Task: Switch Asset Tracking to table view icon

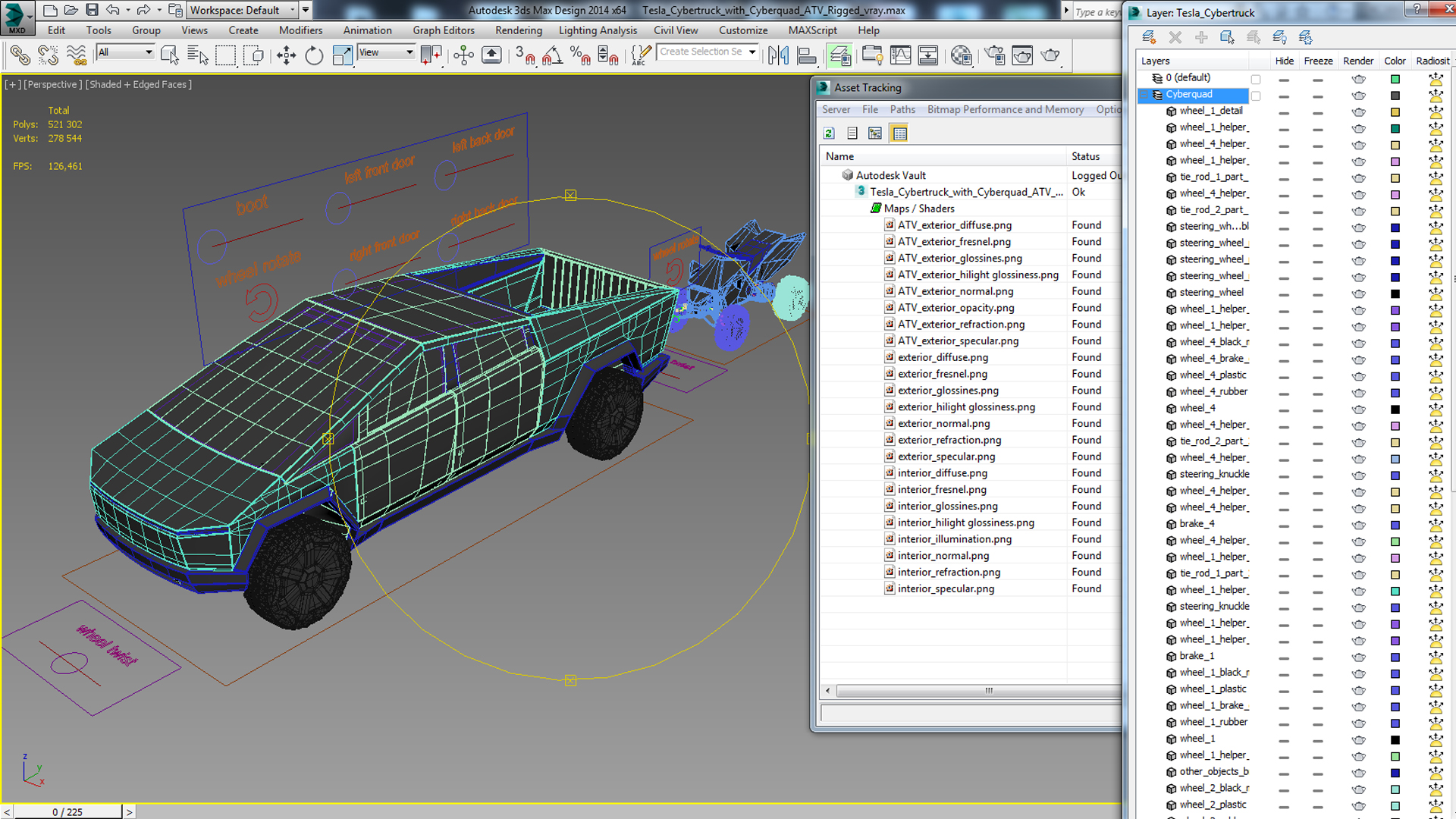Action: click(899, 133)
